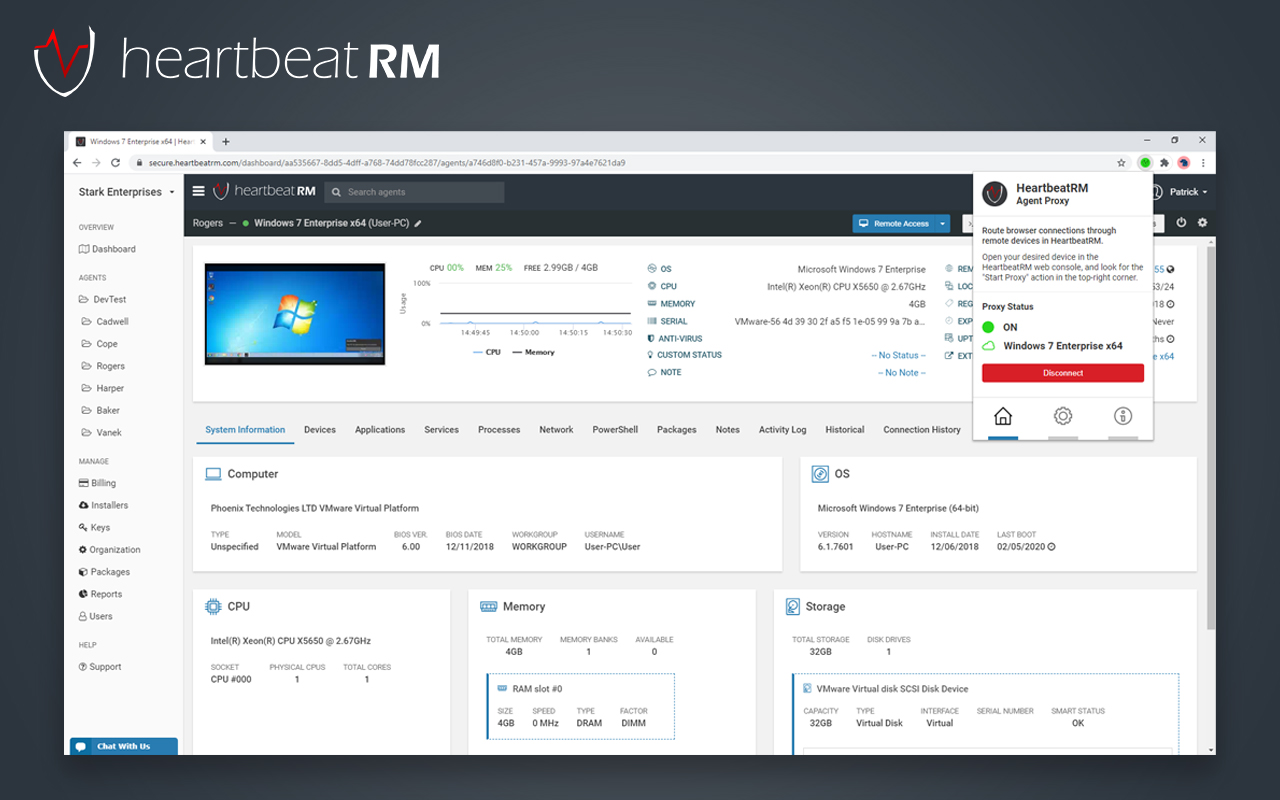Click the pencil icon to rename the agent
The width and height of the screenshot is (1280, 800).
click(x=418, y=224)
